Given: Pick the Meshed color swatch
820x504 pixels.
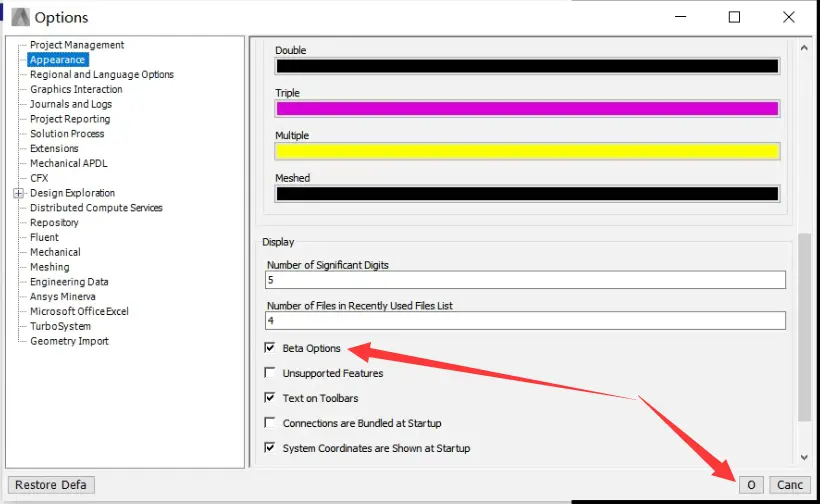Looking at the screenshot, I should (x=527, y=194).
